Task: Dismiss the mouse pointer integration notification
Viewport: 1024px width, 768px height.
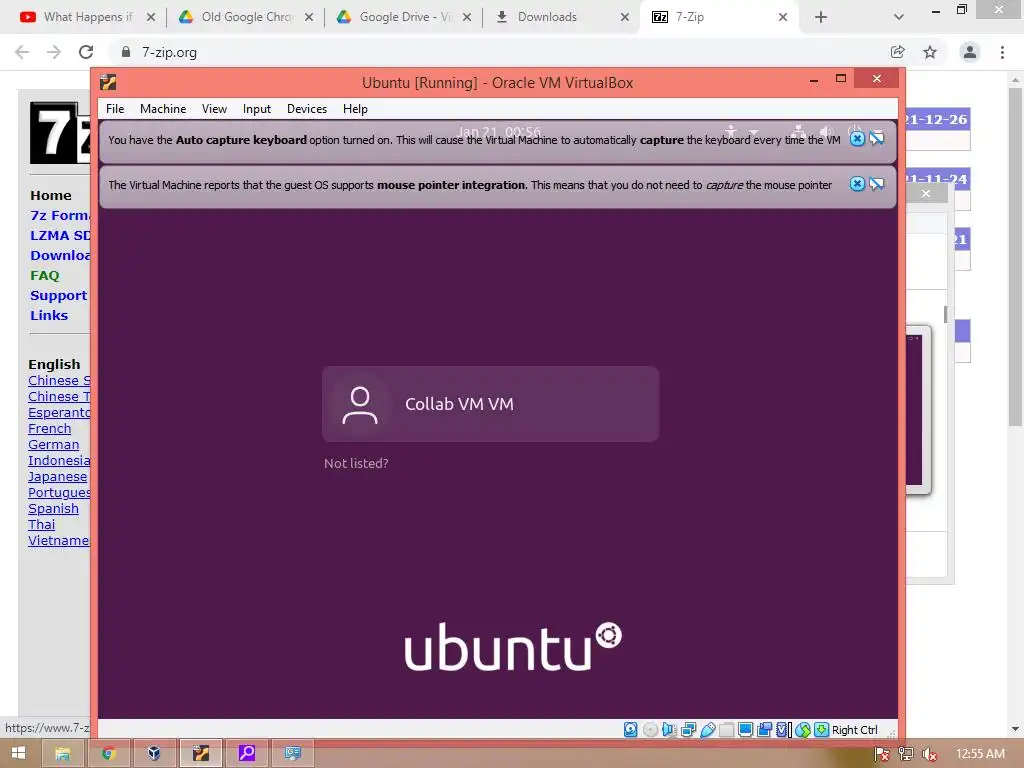Action: 857,184
